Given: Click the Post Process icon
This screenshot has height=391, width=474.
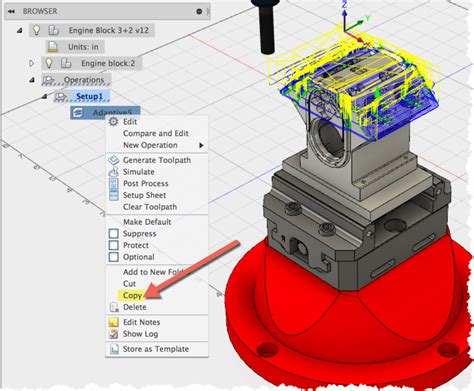Looking at the screenshot, I should (x=114, y=183).
